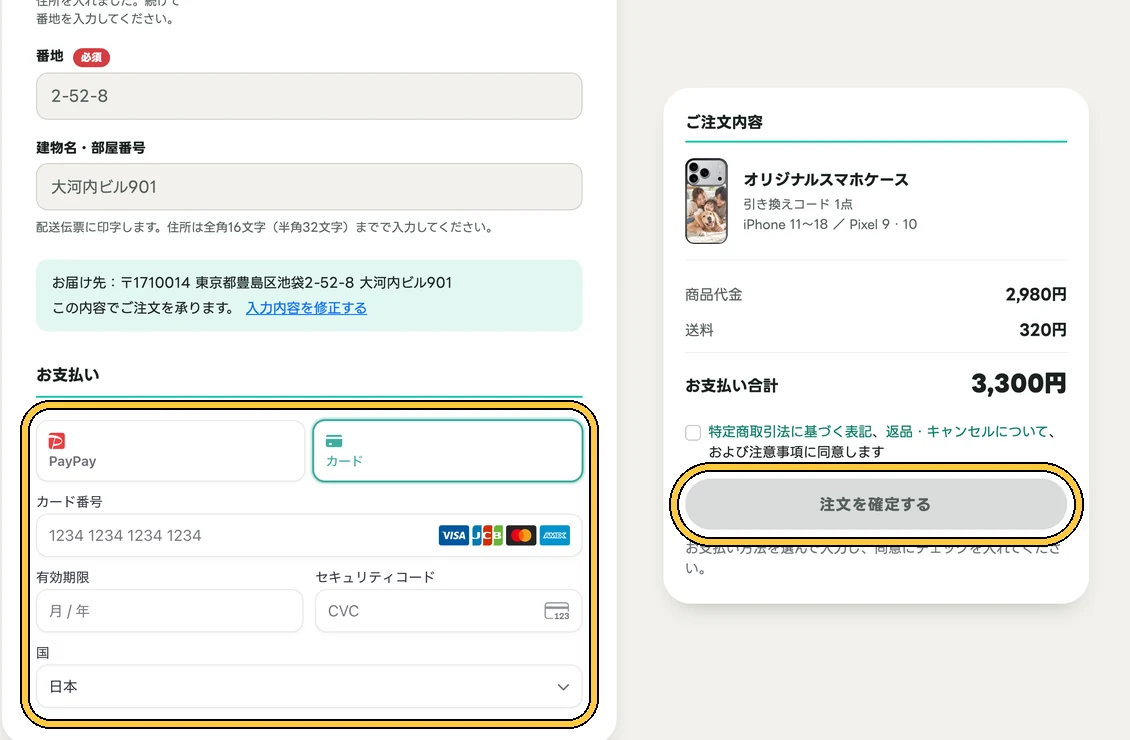The height and width of the screenshot is (740, 1130).
Task: Click the iPhone 11〜18 / Pixel 9・10 text
Action: 830,224
